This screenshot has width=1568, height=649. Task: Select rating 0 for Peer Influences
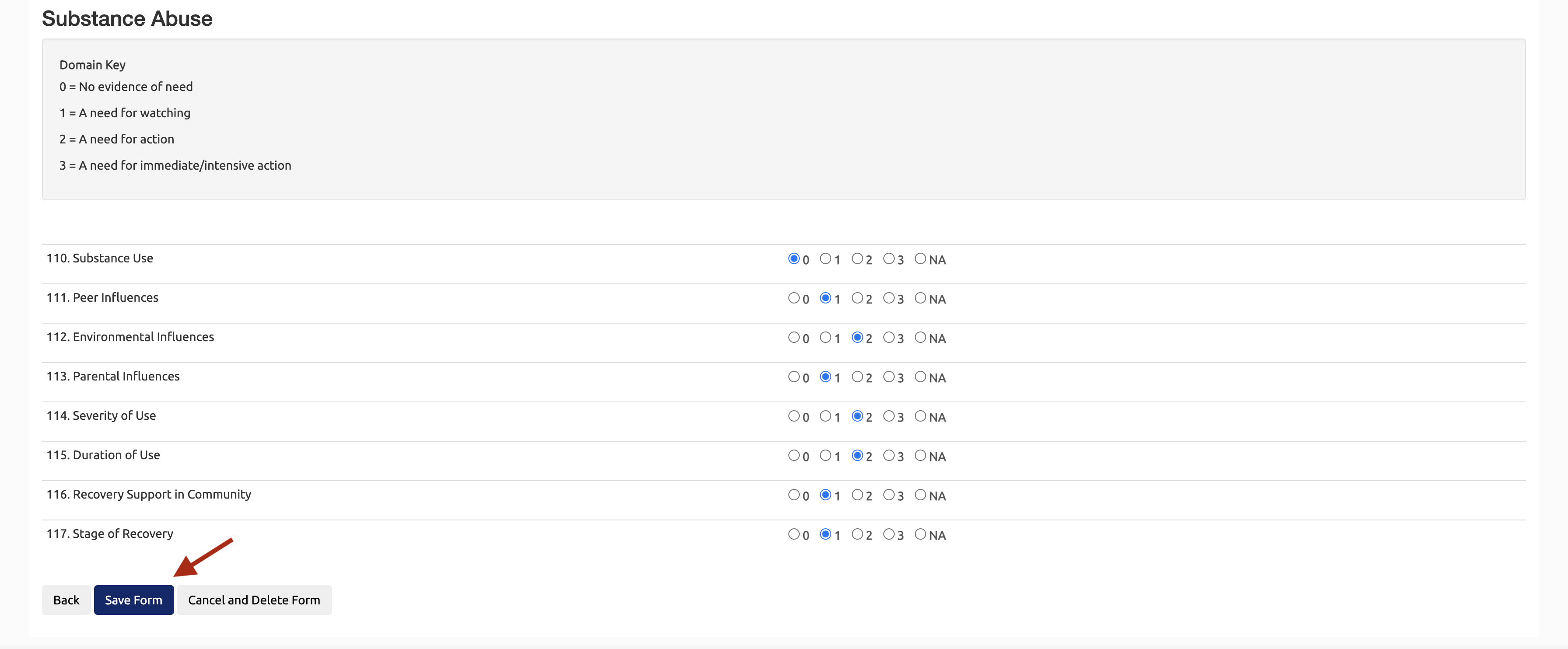click(x=794, y=298)
